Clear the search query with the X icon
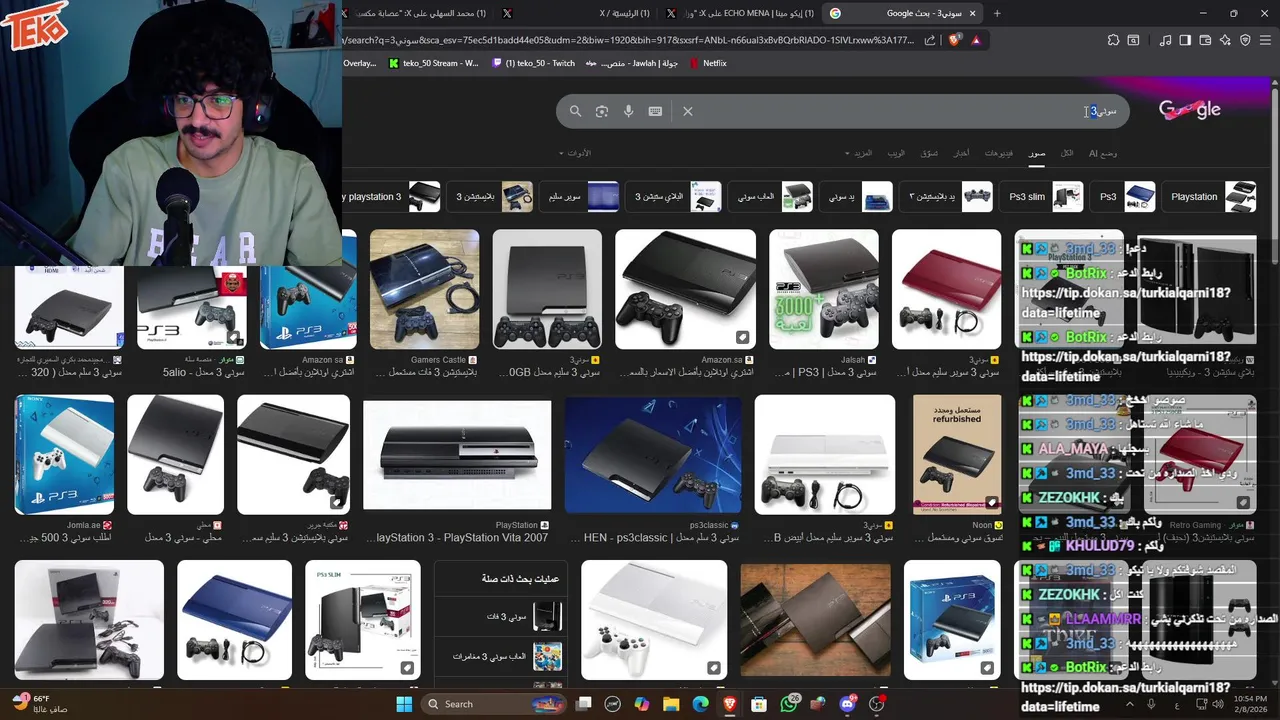The height and width of the screenshot is (720, 1280). (x=688, y=111)
